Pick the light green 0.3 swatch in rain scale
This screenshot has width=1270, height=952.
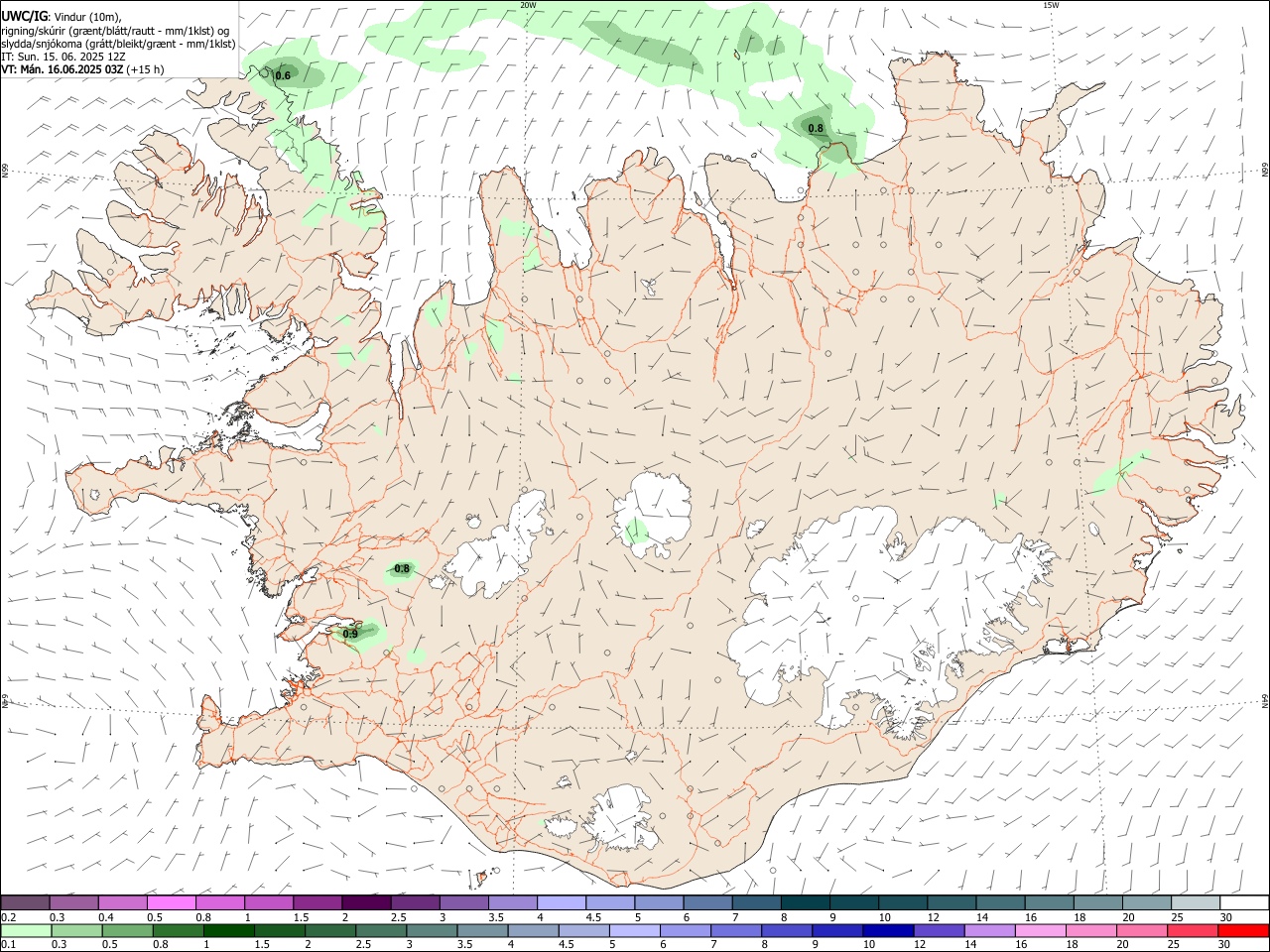(x=78, y=930)
